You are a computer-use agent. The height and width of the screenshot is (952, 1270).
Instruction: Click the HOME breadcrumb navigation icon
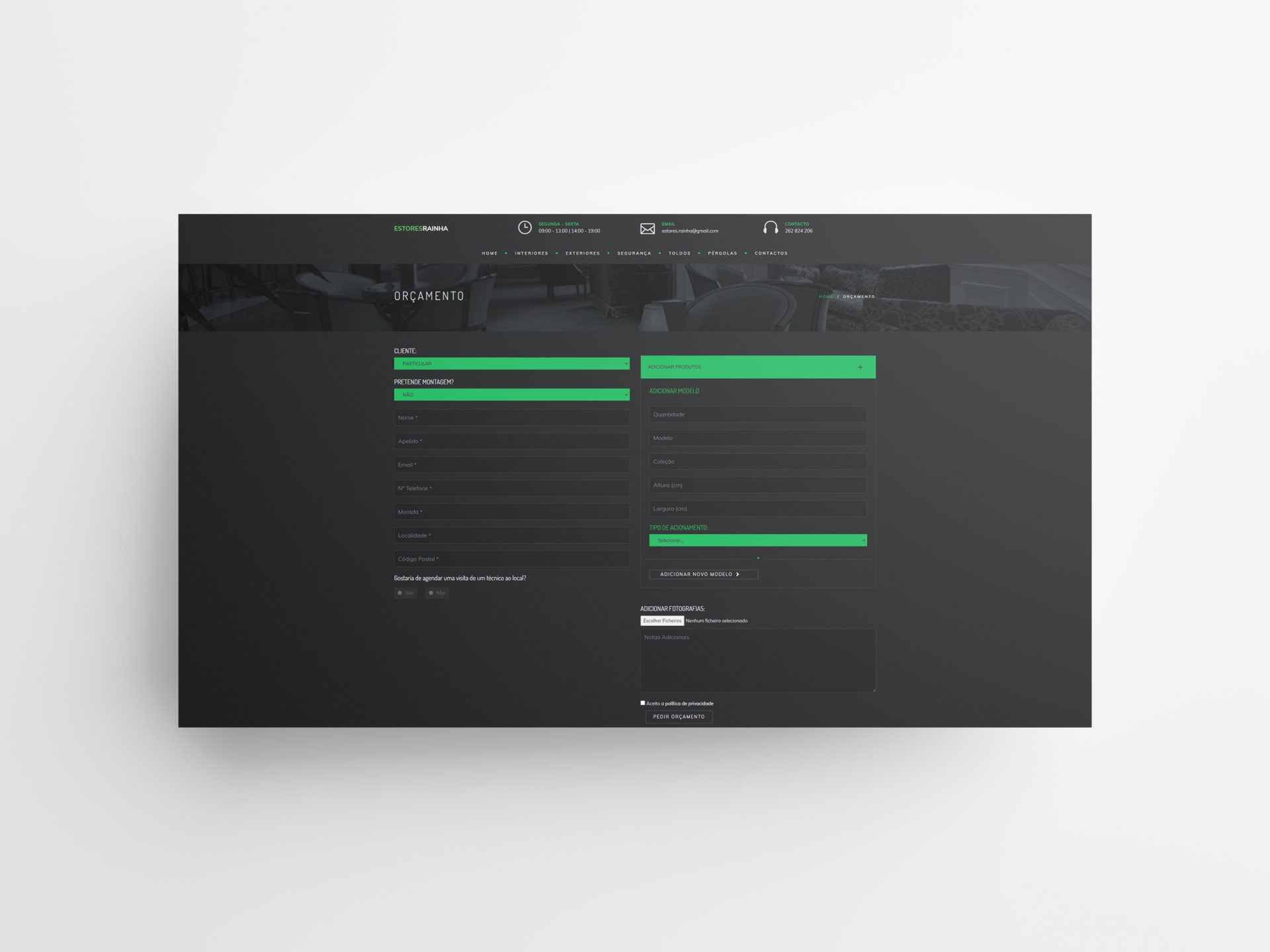pos(824,297)
